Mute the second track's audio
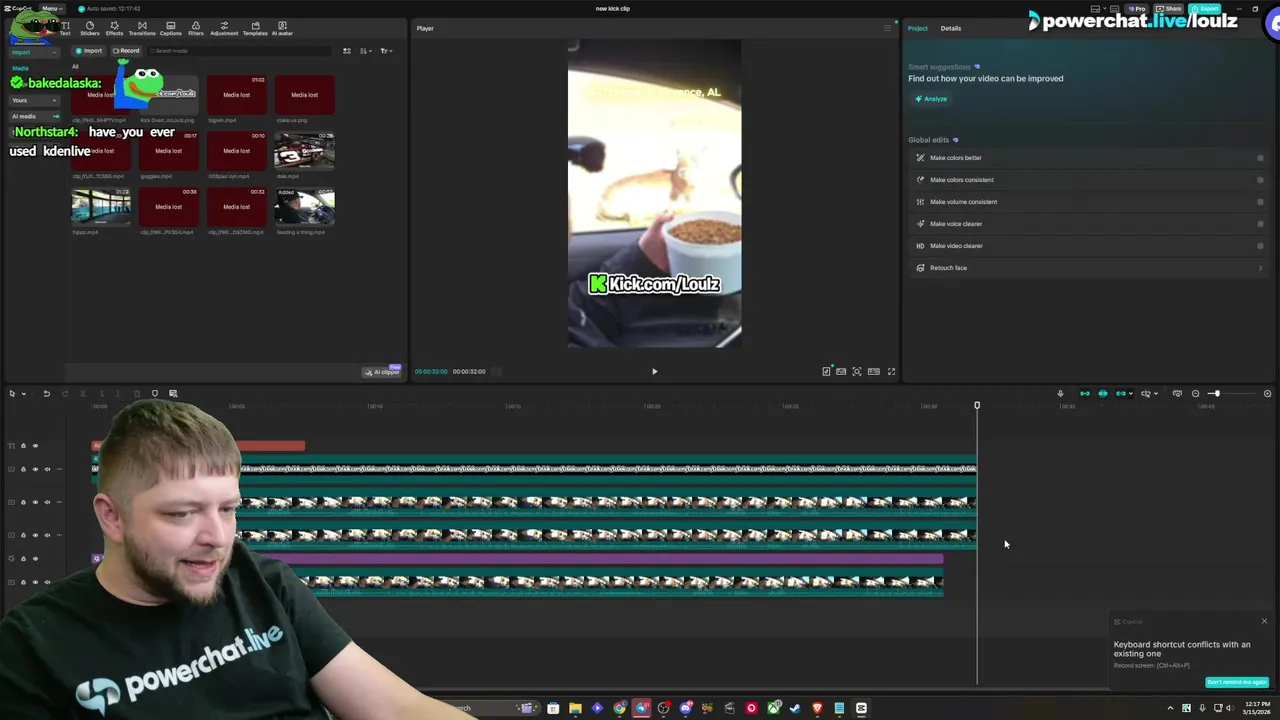This screenshot has width=1280, height=720. pos(47,469)
